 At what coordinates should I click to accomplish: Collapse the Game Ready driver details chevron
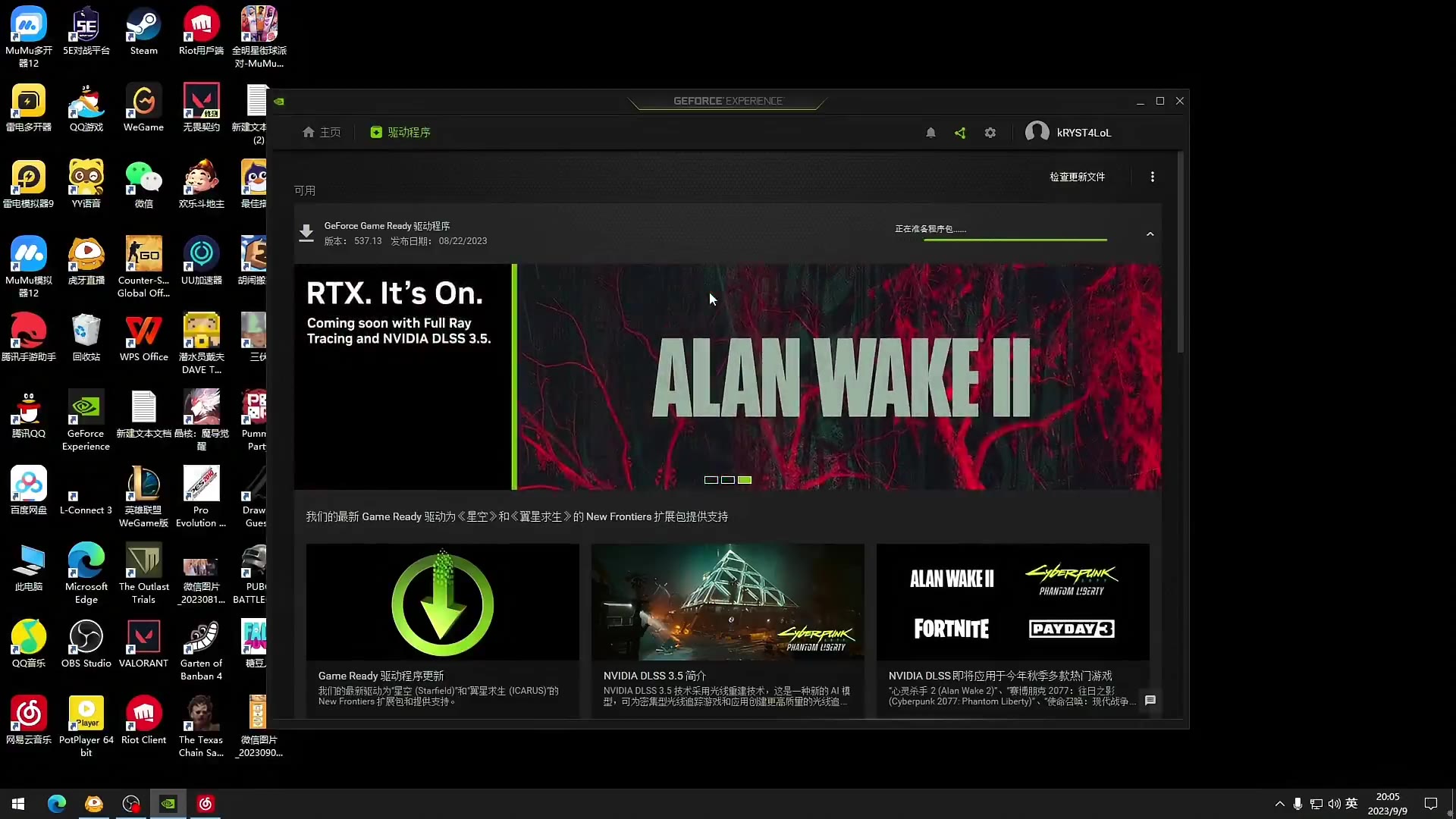pyautogui.click(x=1150, y=234)
